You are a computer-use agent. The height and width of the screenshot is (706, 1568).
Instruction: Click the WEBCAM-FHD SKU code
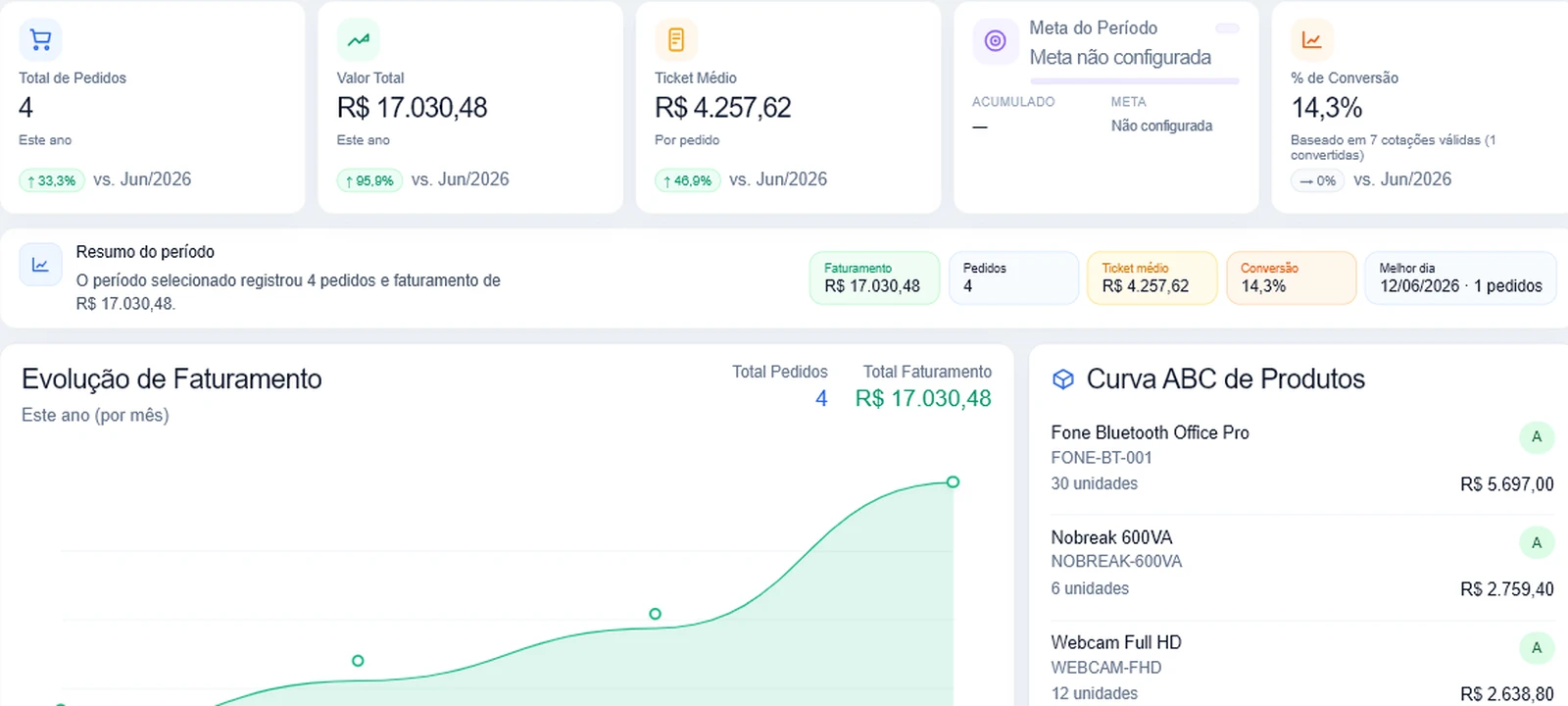point(1106,668)
